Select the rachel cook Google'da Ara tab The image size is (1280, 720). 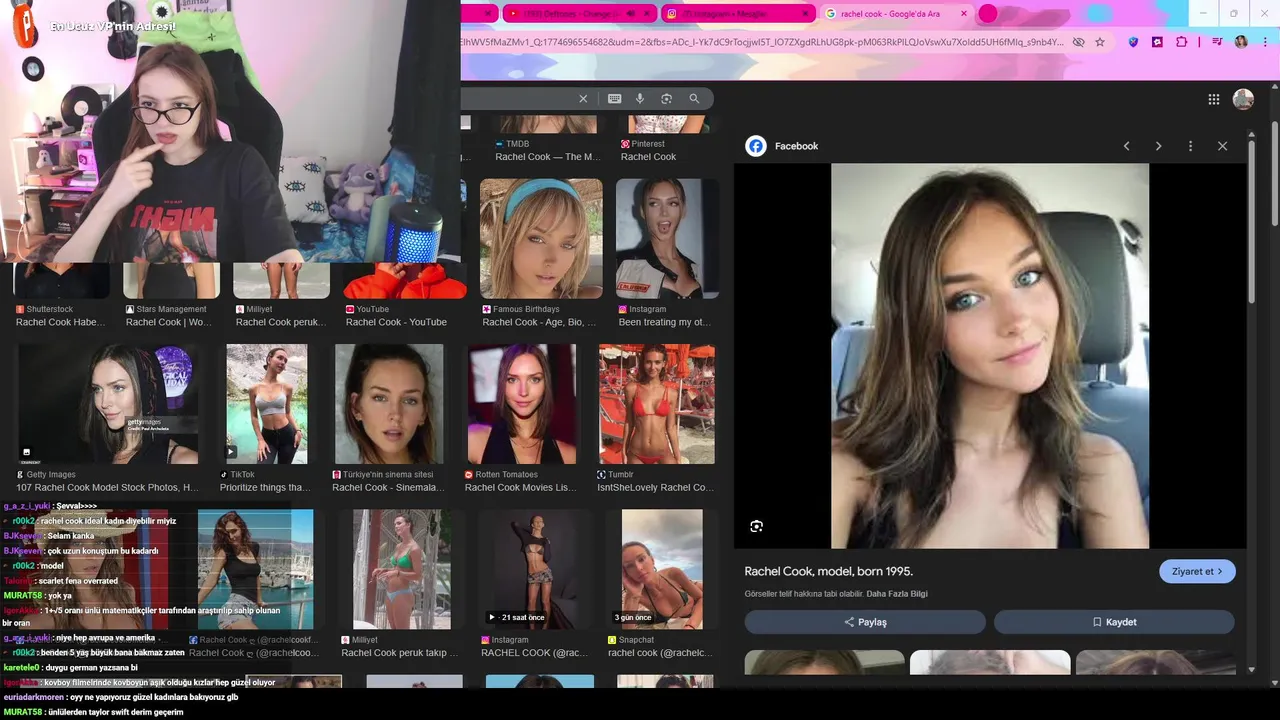895,14
